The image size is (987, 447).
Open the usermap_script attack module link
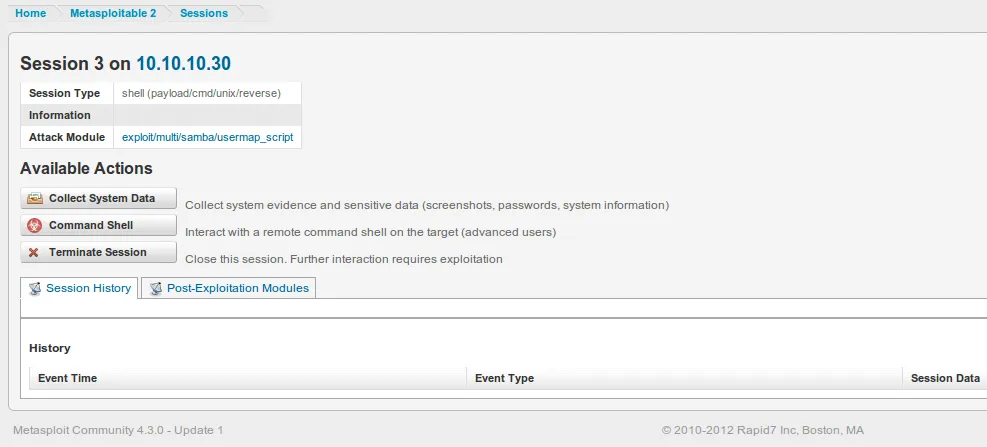(x=207, y=137)
